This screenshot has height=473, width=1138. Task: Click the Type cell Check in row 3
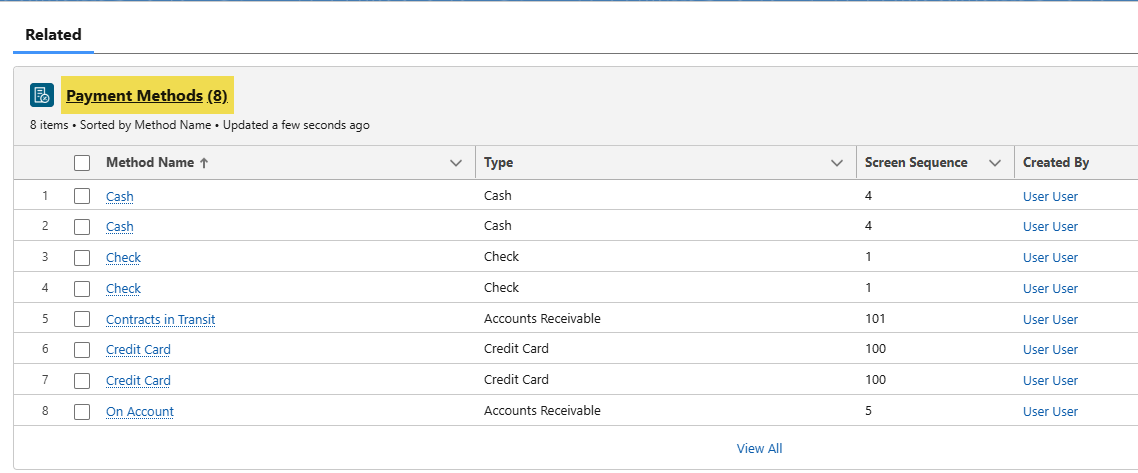pyautogui.click(x=502, y=257)
